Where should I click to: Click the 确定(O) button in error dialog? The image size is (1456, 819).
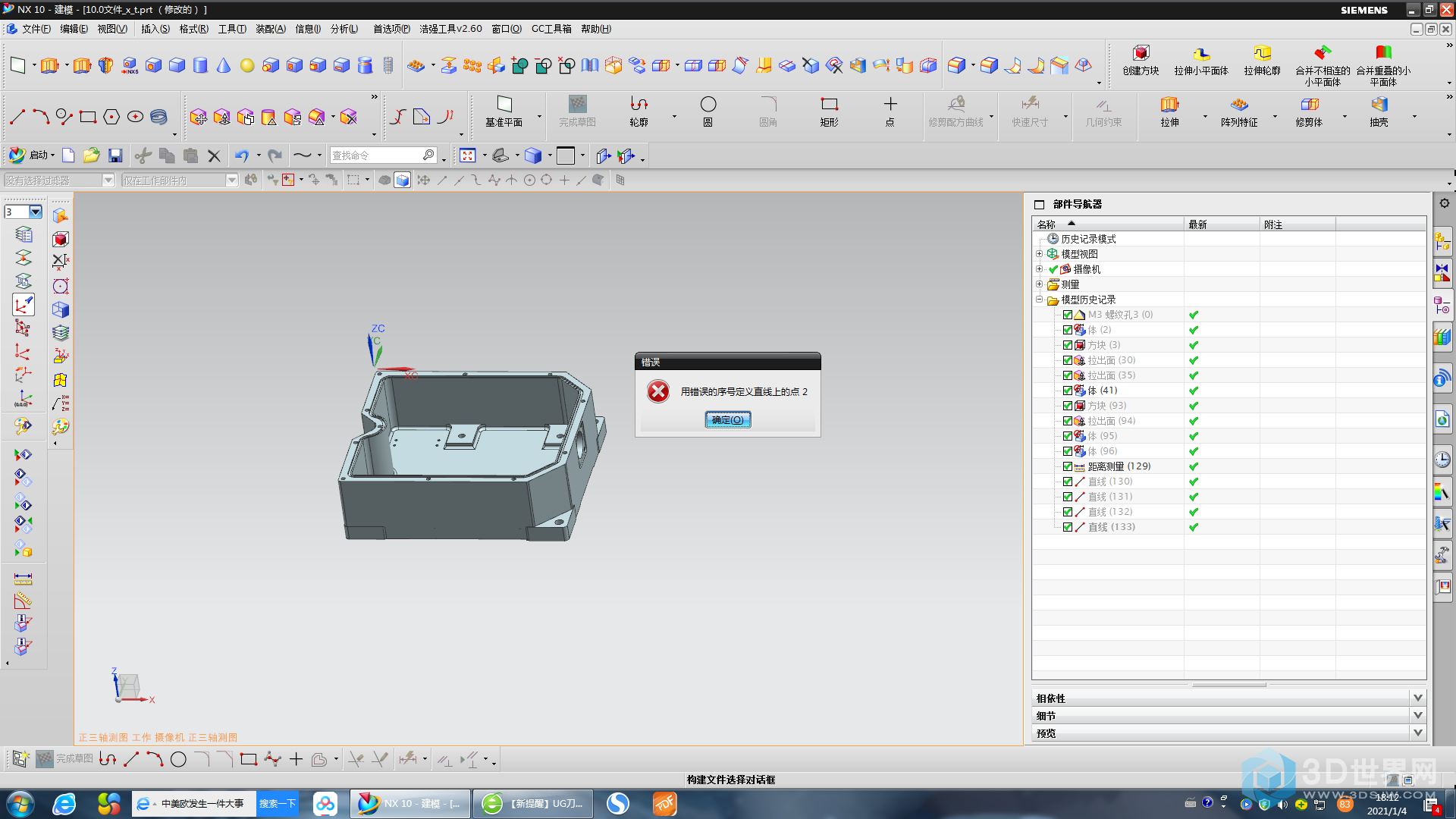pyautogui.click(x=728, y=420)
